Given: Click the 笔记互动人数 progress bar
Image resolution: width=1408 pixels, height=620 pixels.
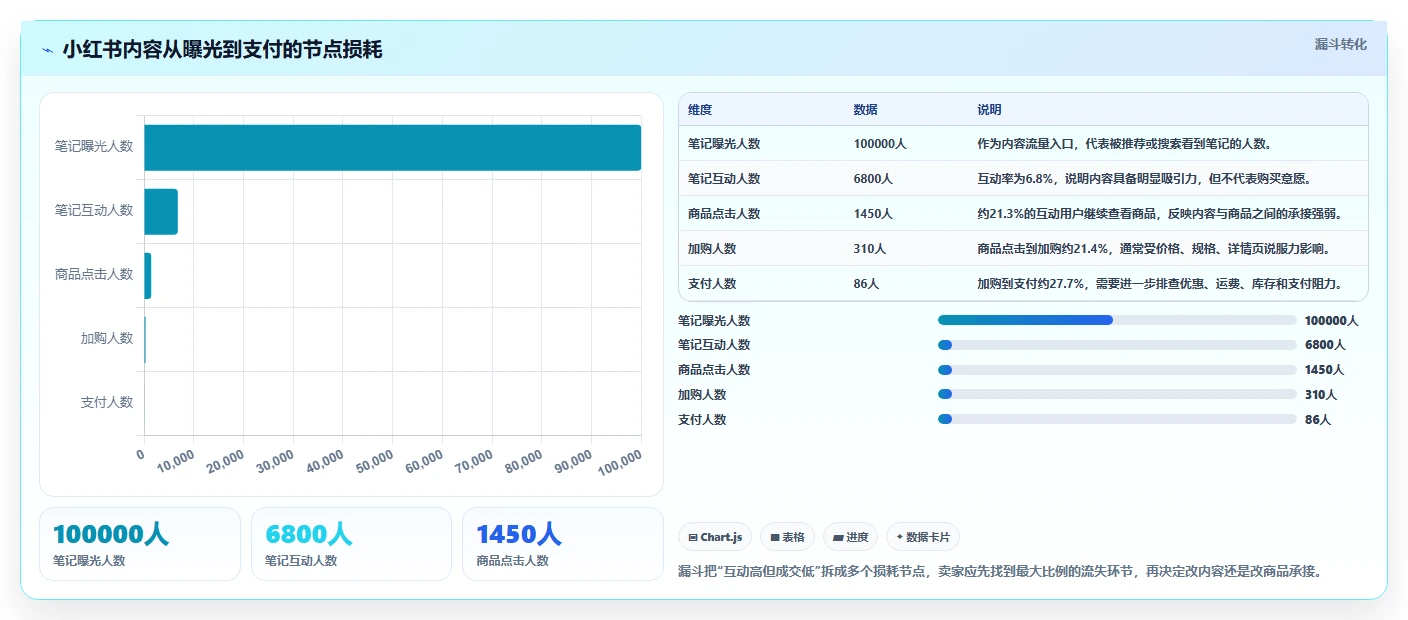Looking at the screenshot, I should [x=1117, y=345].
